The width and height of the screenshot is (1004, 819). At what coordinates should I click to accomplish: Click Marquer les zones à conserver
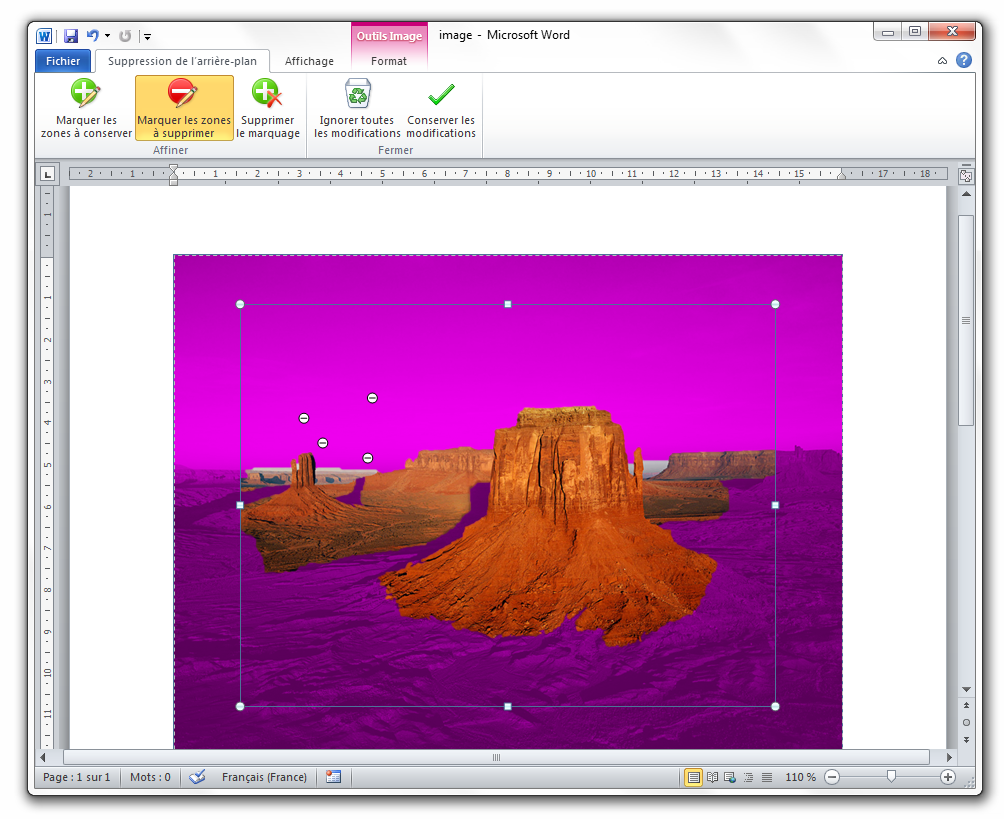pyautogui.click(x=86, y=108)
